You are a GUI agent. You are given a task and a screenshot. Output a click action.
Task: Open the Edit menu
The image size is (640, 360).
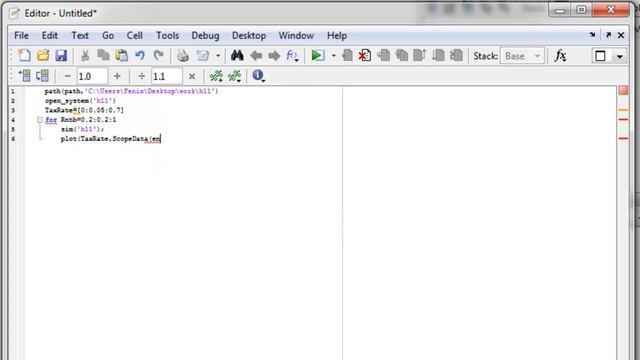point(50,36)
